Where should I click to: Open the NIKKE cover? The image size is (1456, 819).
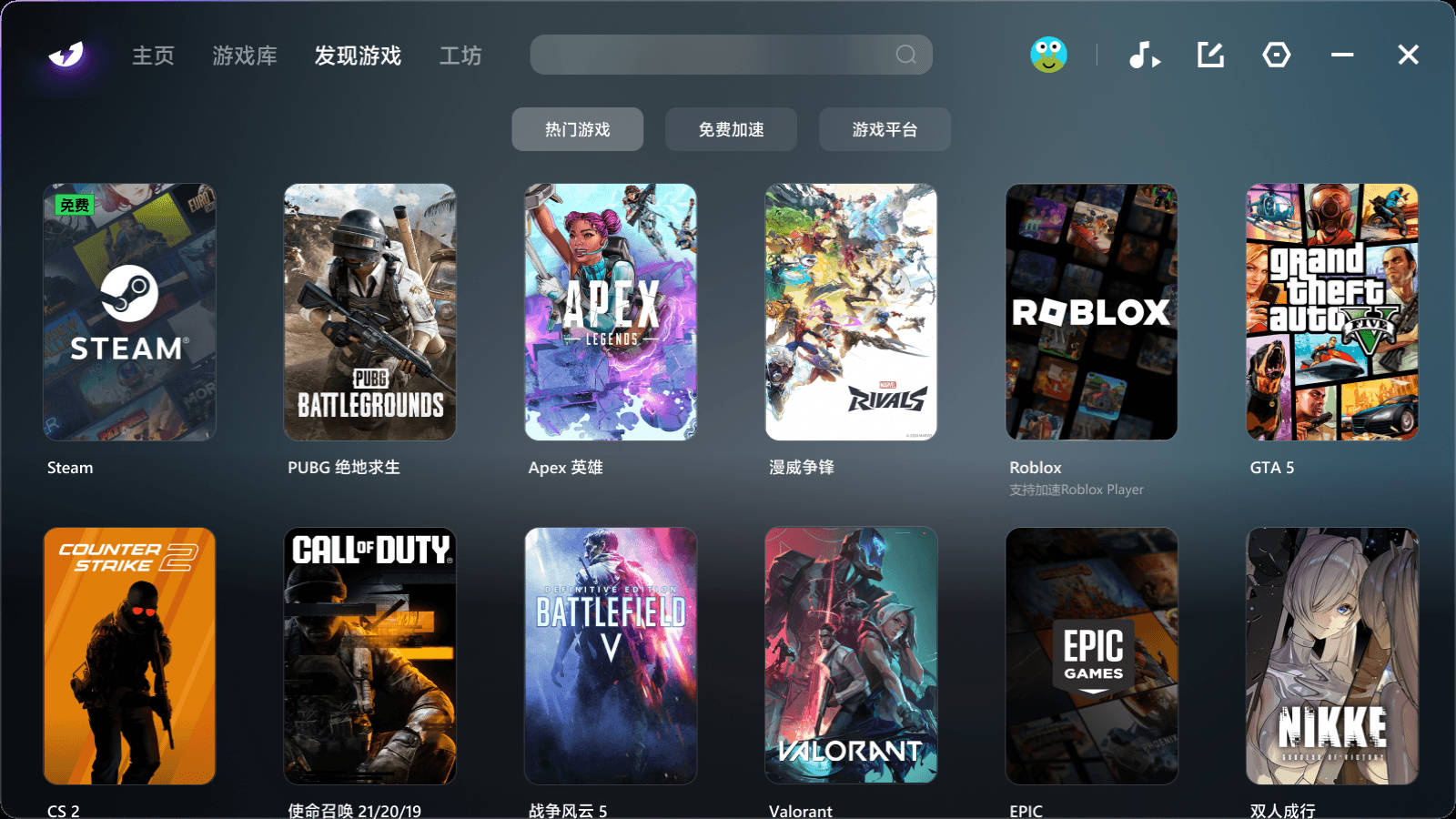(1332, 656)
